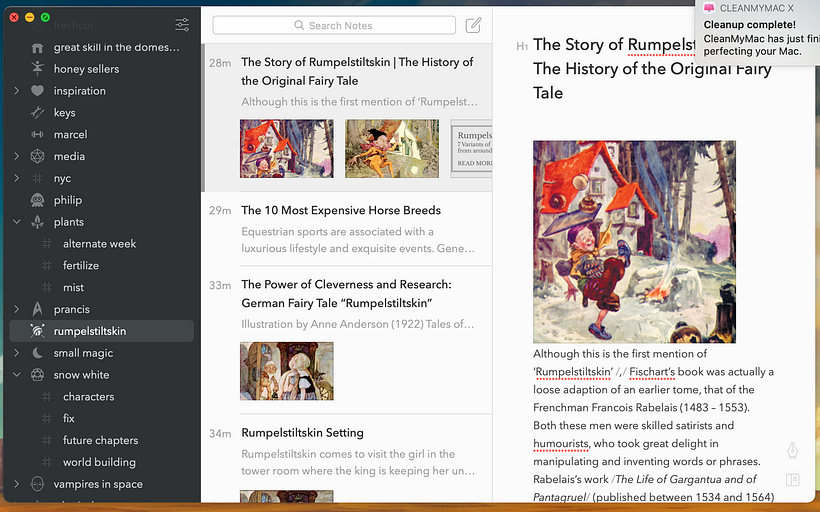
Task: Click the icon next to snow white tag
Action: tap(37, 375)
